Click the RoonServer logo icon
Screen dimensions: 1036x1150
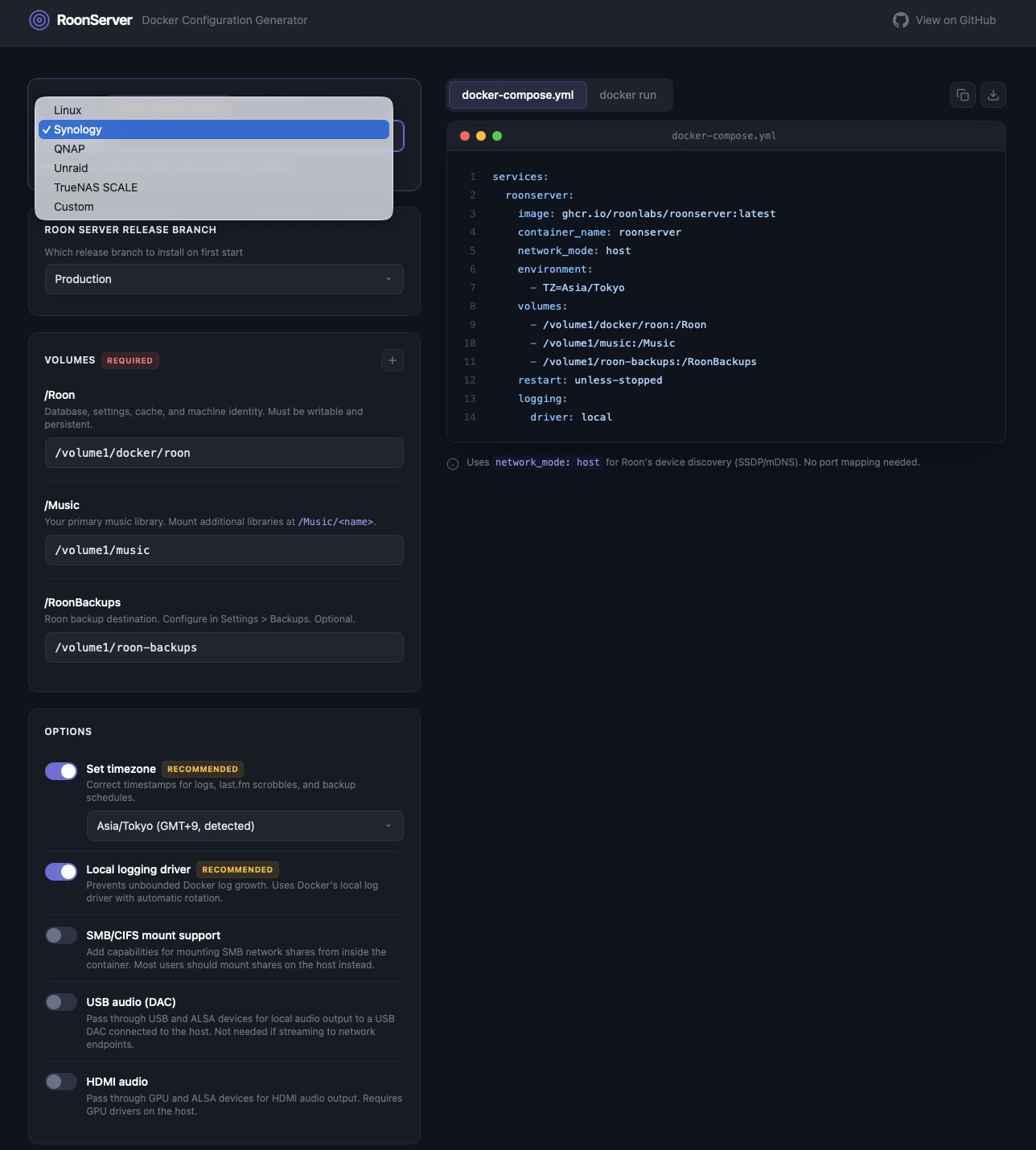pyautogui.click(x=39, y=20)
